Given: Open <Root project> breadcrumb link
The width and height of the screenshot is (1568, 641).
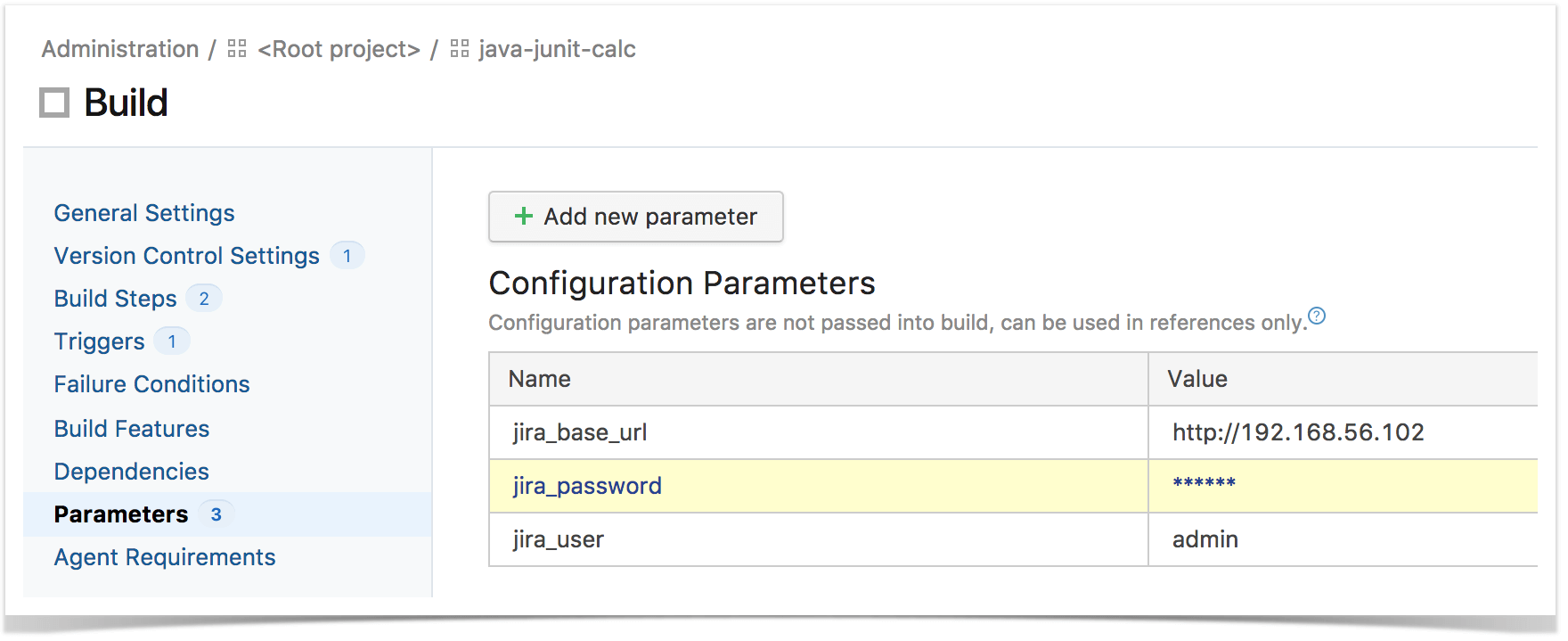Looking at the screenshot, I should click(x=339, y=49).
